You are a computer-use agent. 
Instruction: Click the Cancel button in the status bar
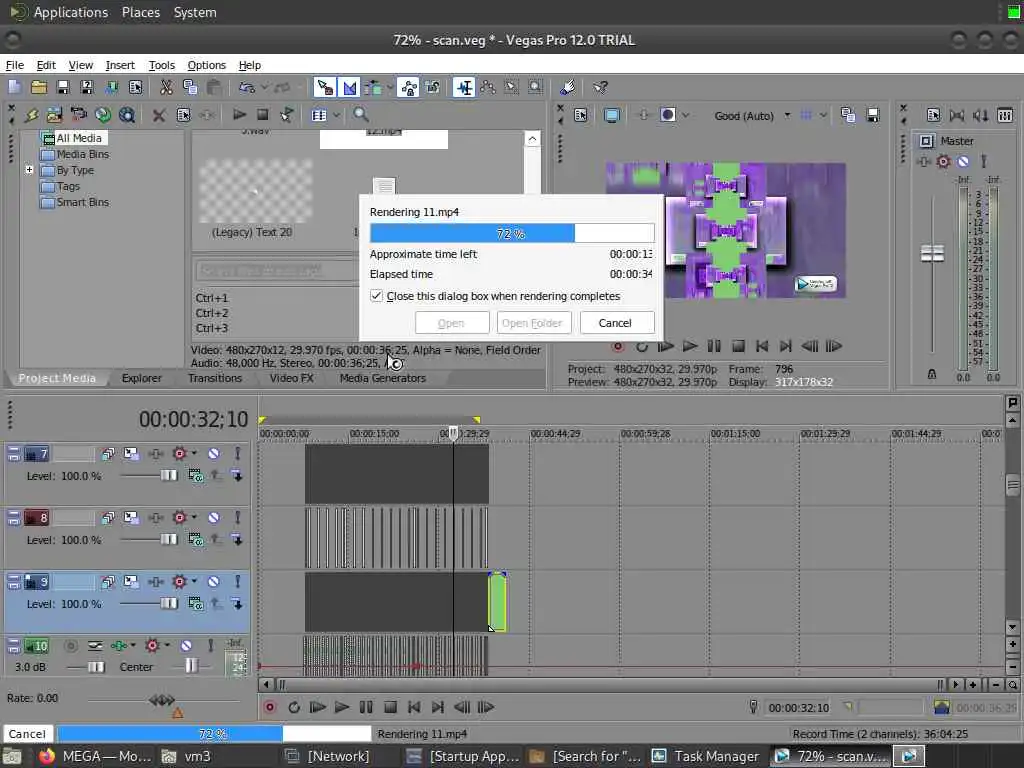point(27,734)
